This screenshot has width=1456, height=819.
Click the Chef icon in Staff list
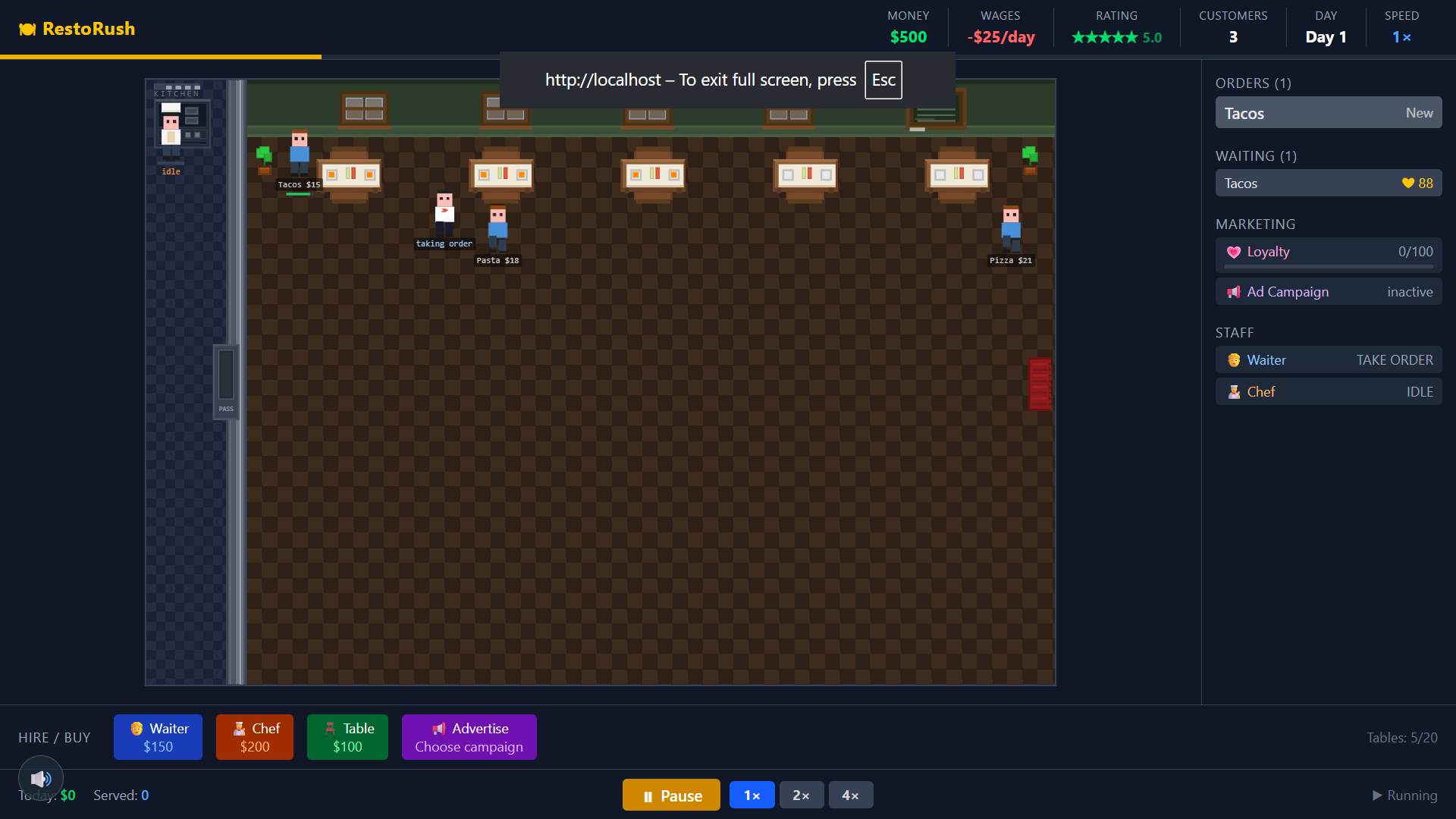(1234, 392)
